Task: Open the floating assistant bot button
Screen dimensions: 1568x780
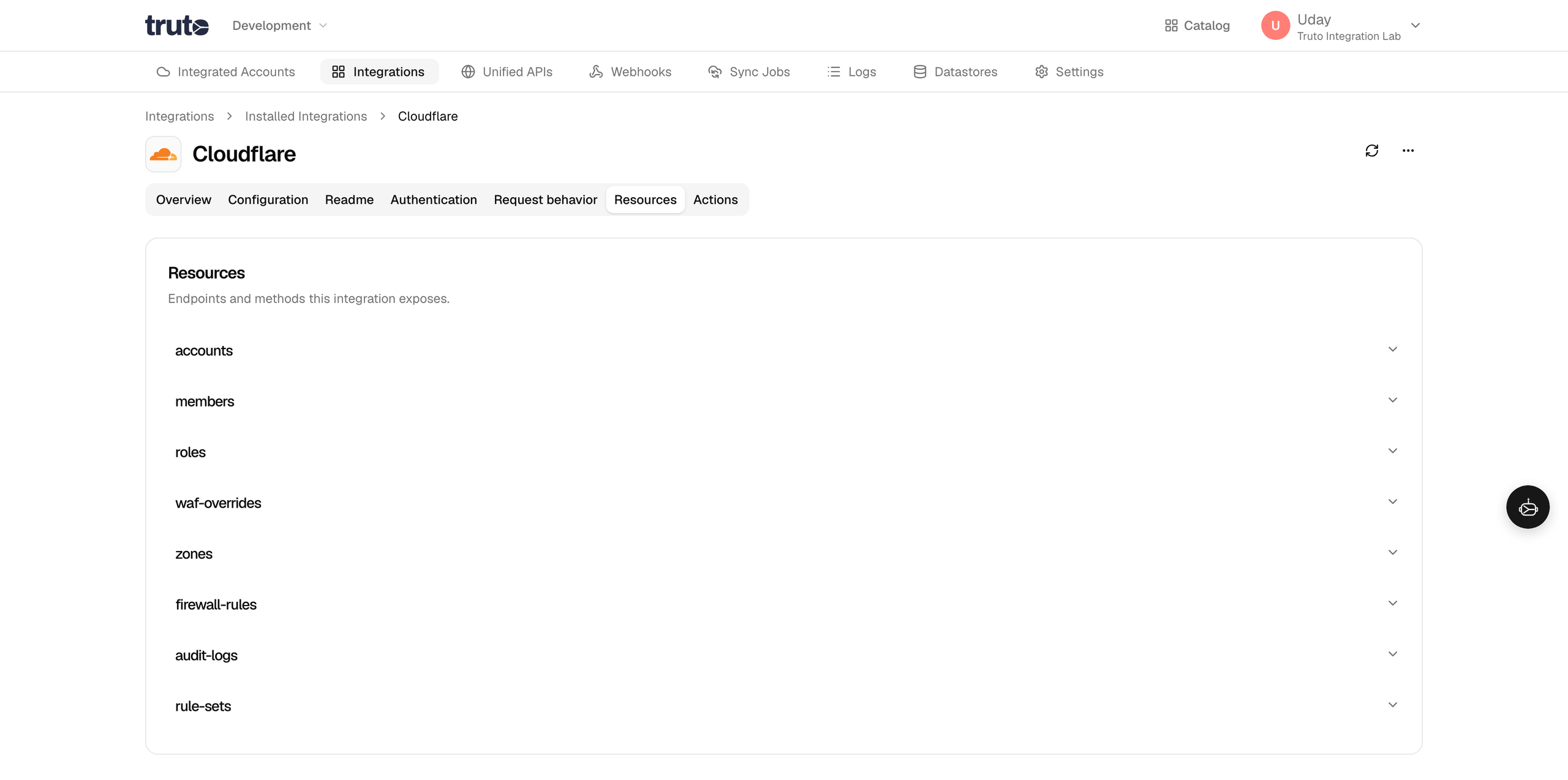Action: [x=1528, y=507]
